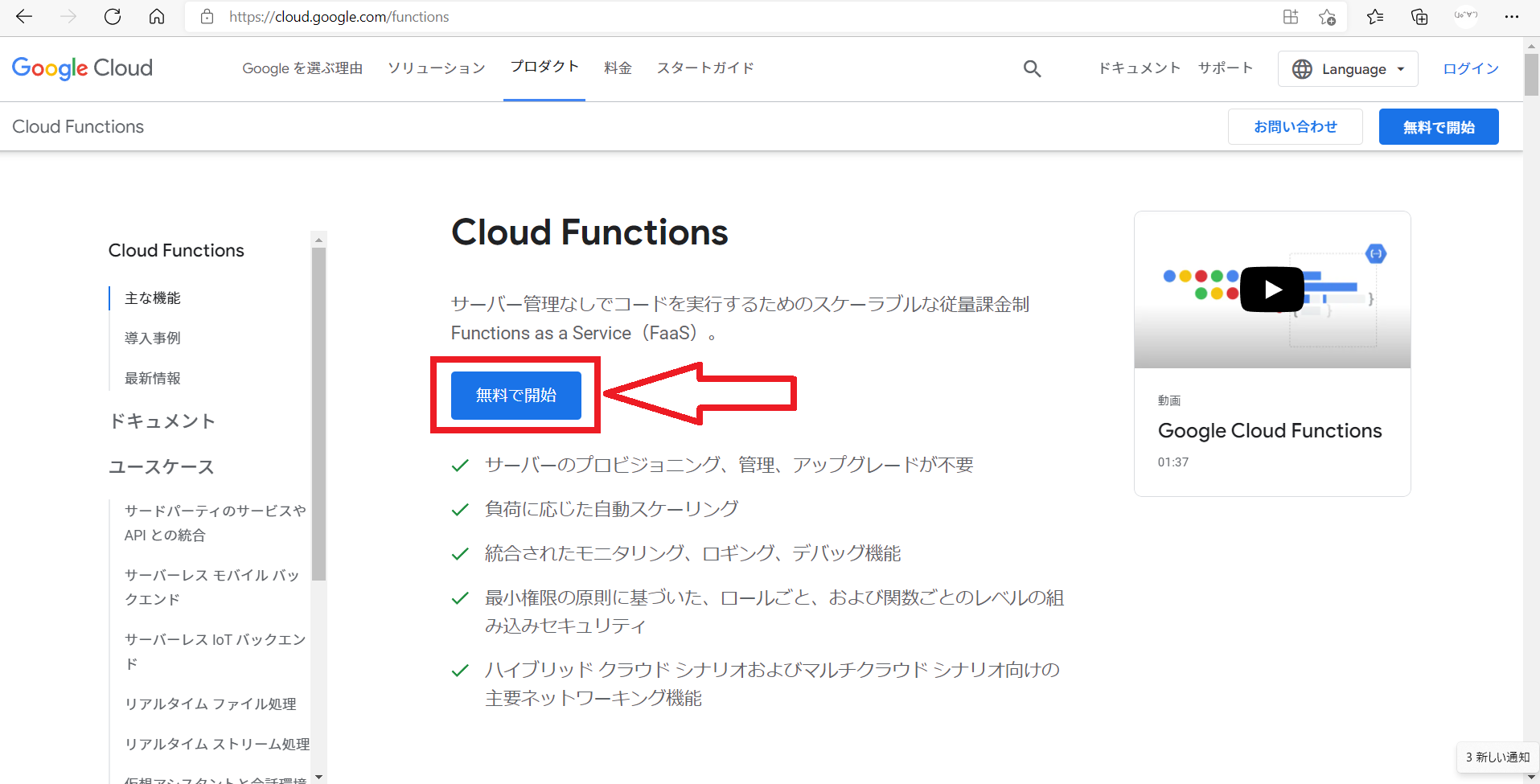Click the Google Cloud logo
This screenshot has width=1540, height=784.
[x=81, y=68]
